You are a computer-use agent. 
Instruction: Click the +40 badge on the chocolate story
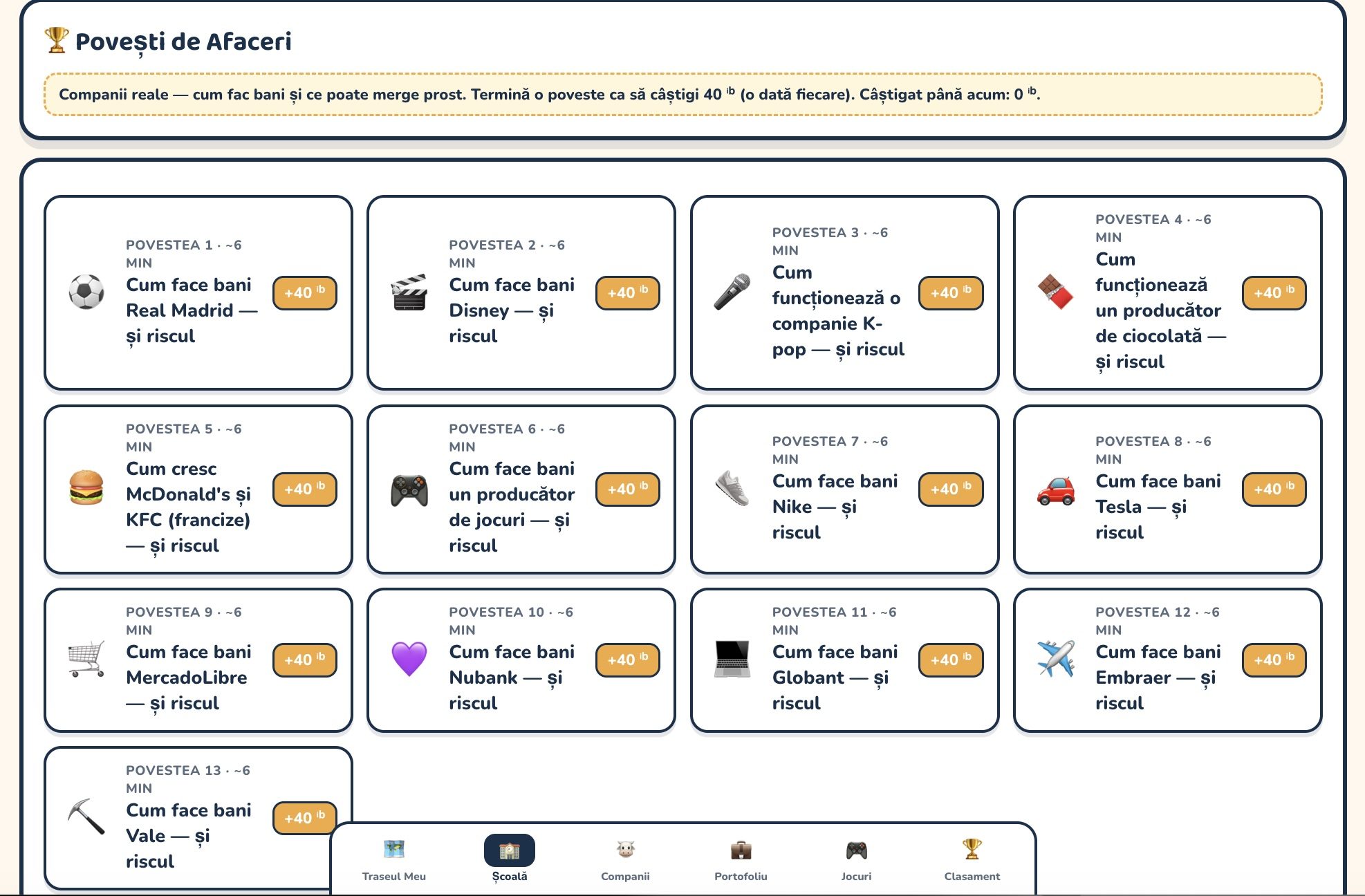[1274, 292]
